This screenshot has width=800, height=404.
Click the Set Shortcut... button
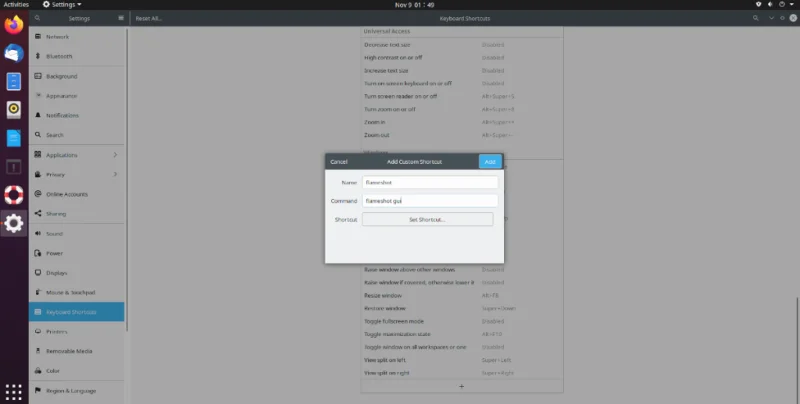428,219
